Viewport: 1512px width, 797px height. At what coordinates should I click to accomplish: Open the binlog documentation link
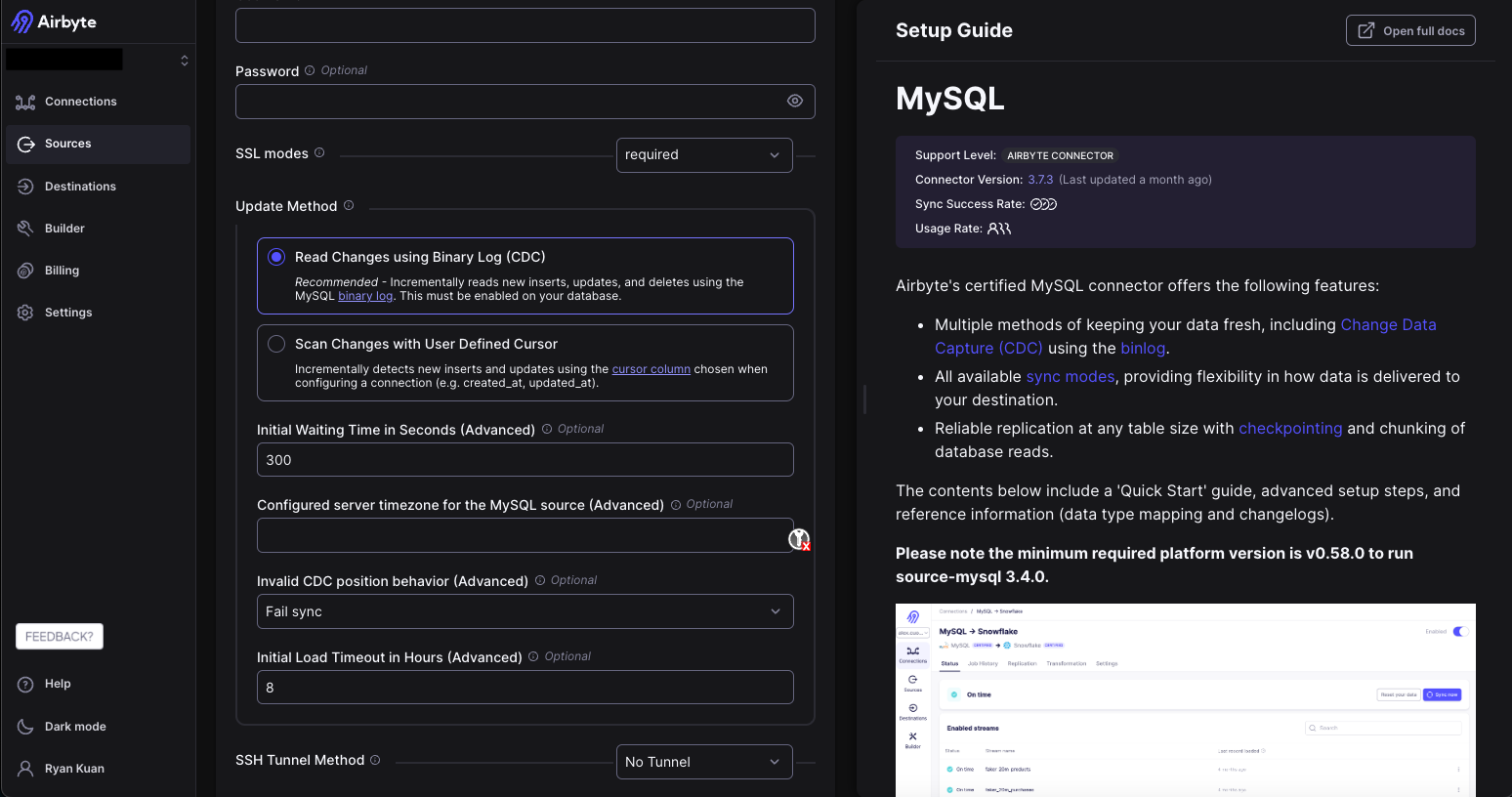coord(365,295)
